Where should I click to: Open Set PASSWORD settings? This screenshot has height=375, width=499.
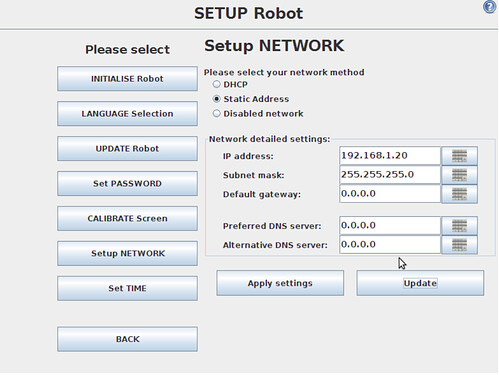[x=127, y=184]
